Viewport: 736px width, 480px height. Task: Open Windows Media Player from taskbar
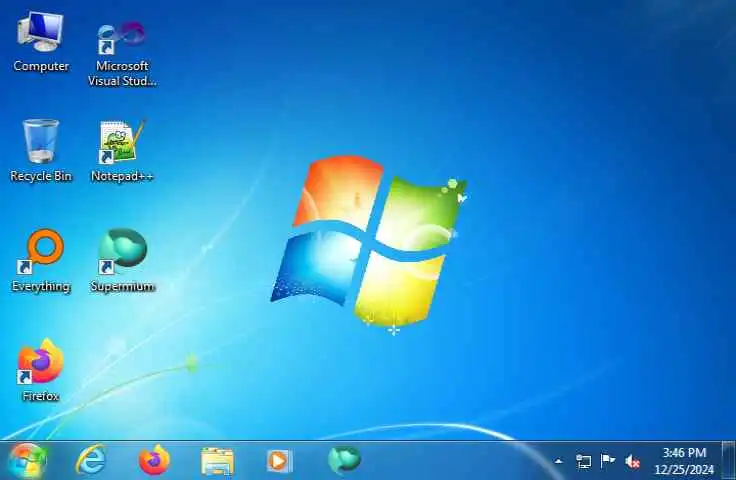click(280, 461)
